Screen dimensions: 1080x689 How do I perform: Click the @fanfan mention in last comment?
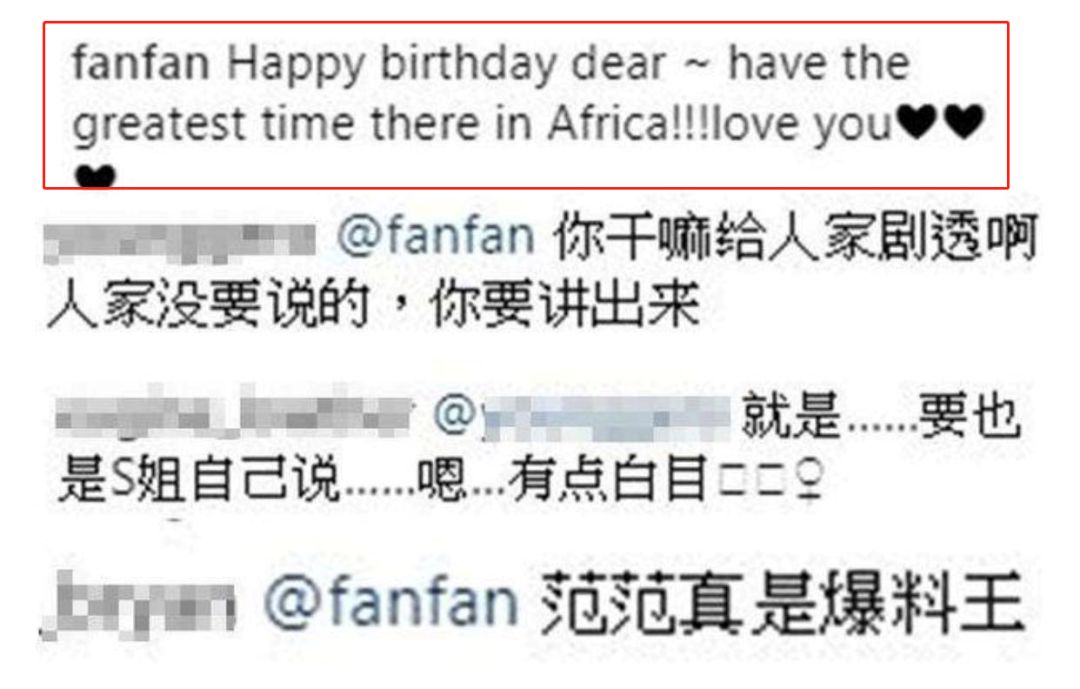pyautogui.click(x=391, y=602)
